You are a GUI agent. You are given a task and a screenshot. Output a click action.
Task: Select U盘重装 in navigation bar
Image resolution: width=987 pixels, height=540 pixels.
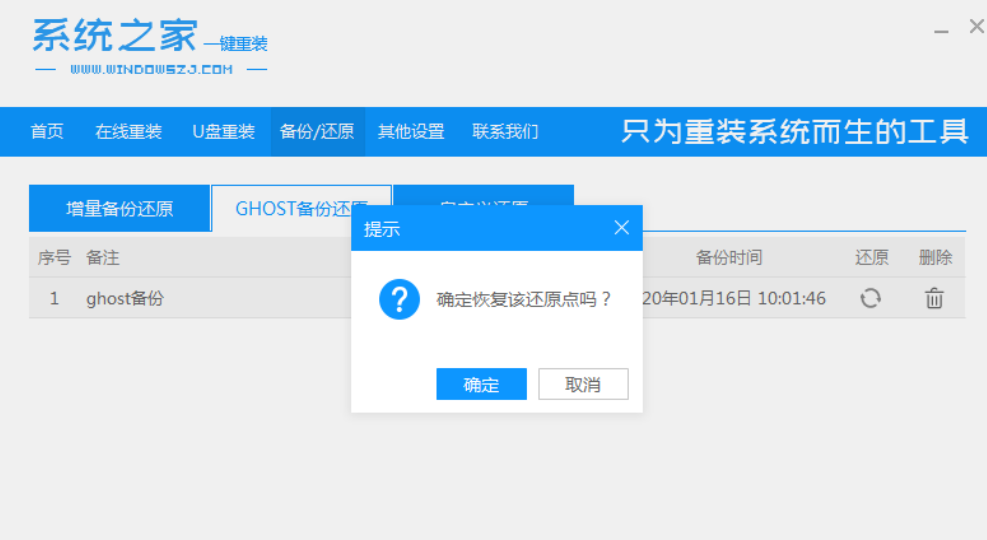coord(223,132)
